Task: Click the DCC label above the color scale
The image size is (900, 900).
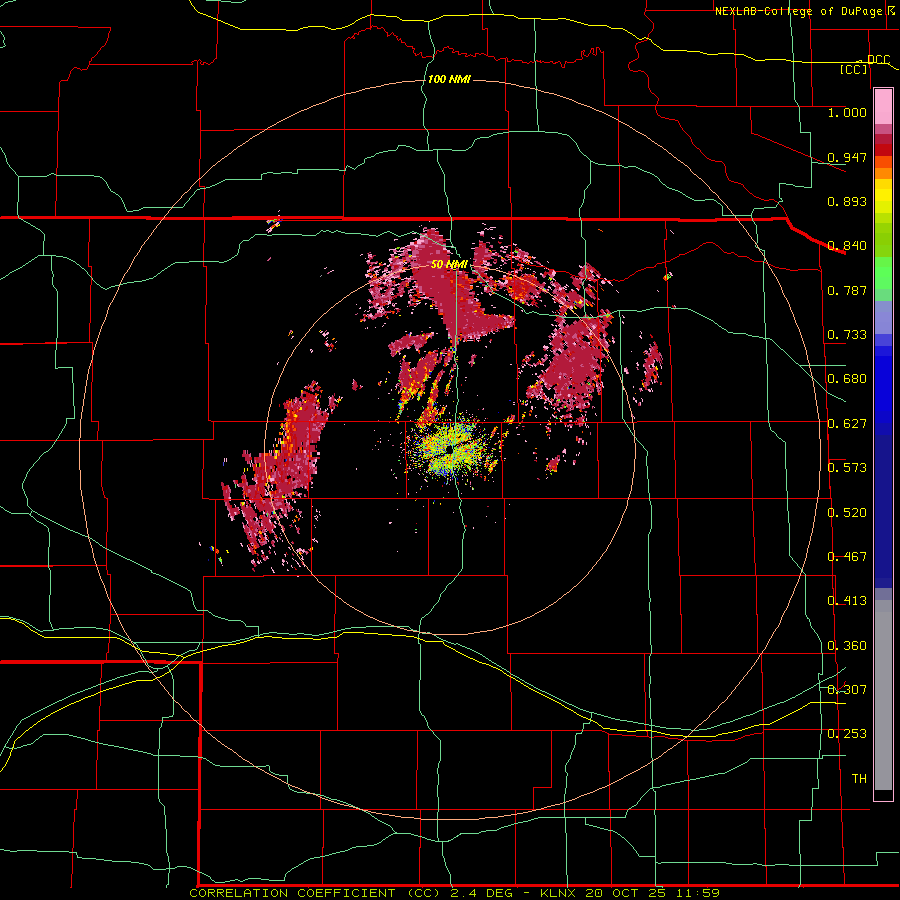Action: coord(878,60)
